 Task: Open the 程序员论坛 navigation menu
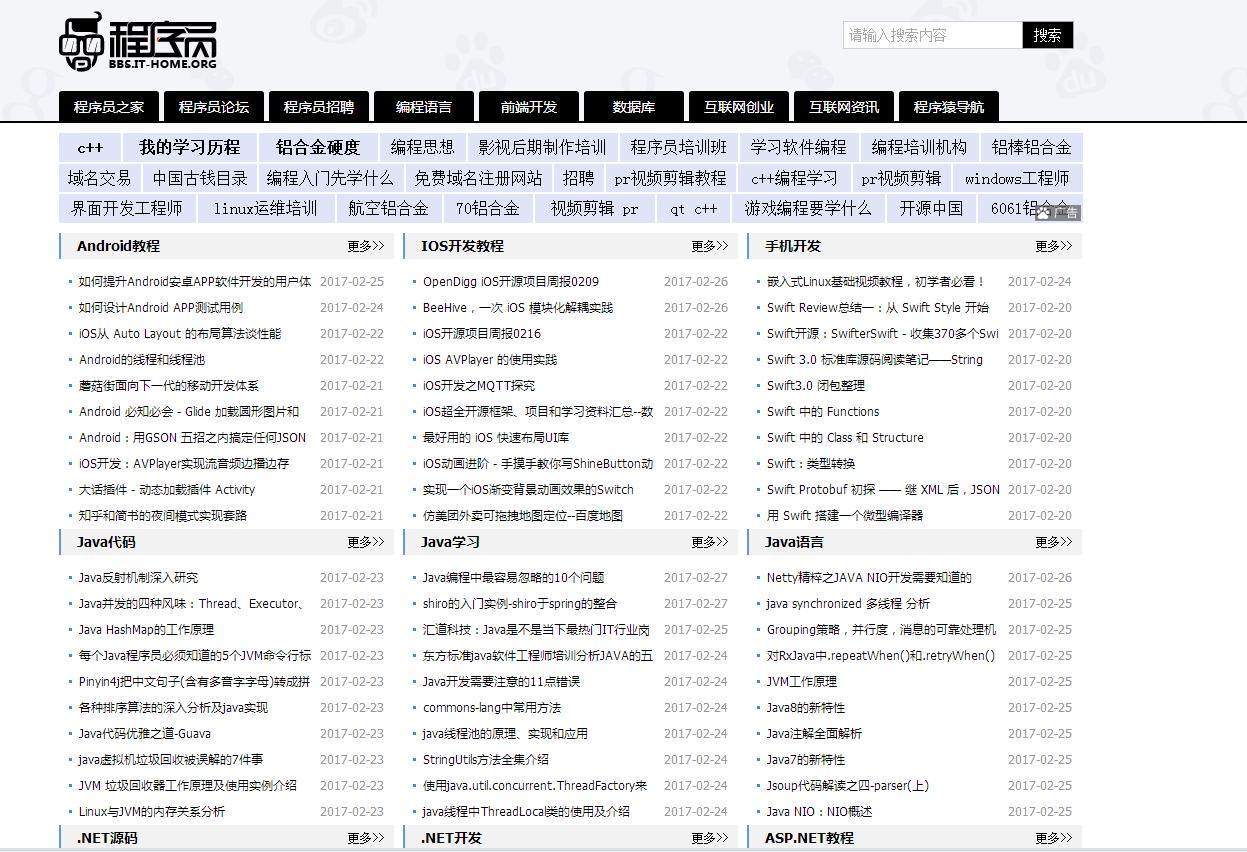[213, 107]
